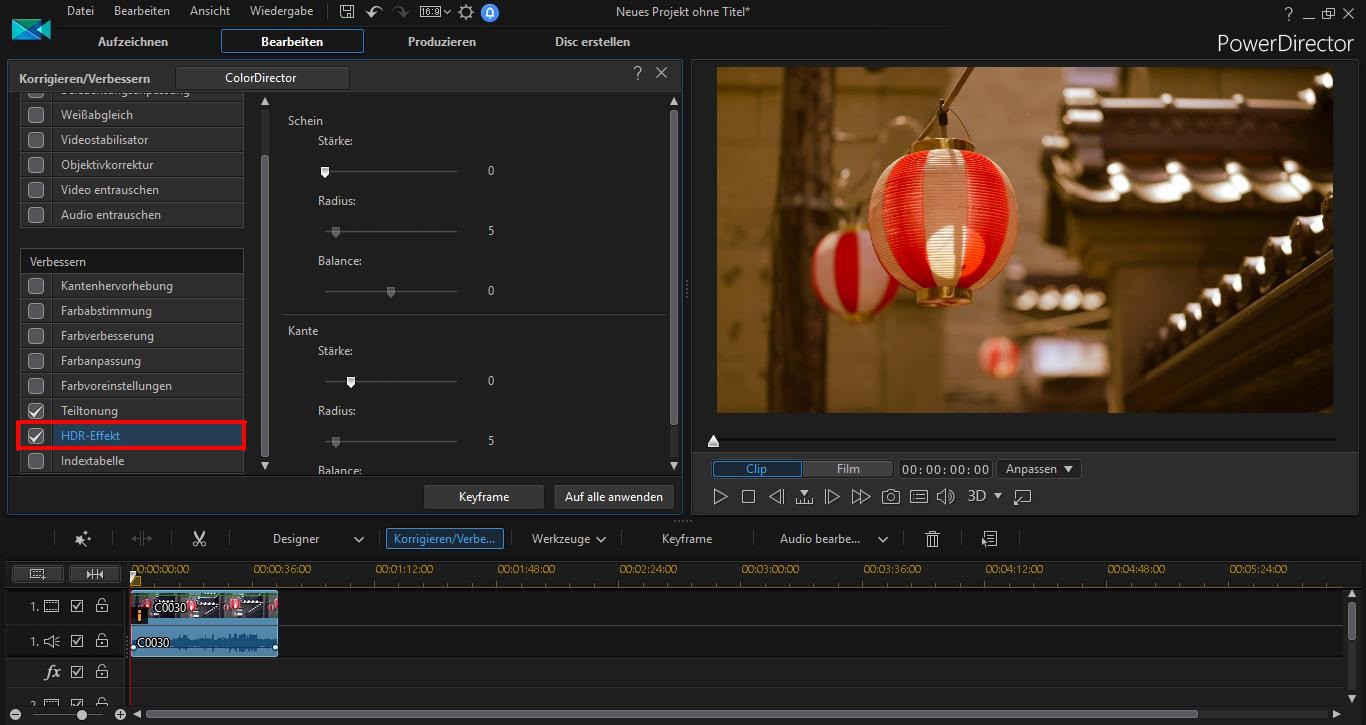Click the trash delete icon in timeline toolbar
This screenshot has height=725, width=1366.
coord(933,539)
